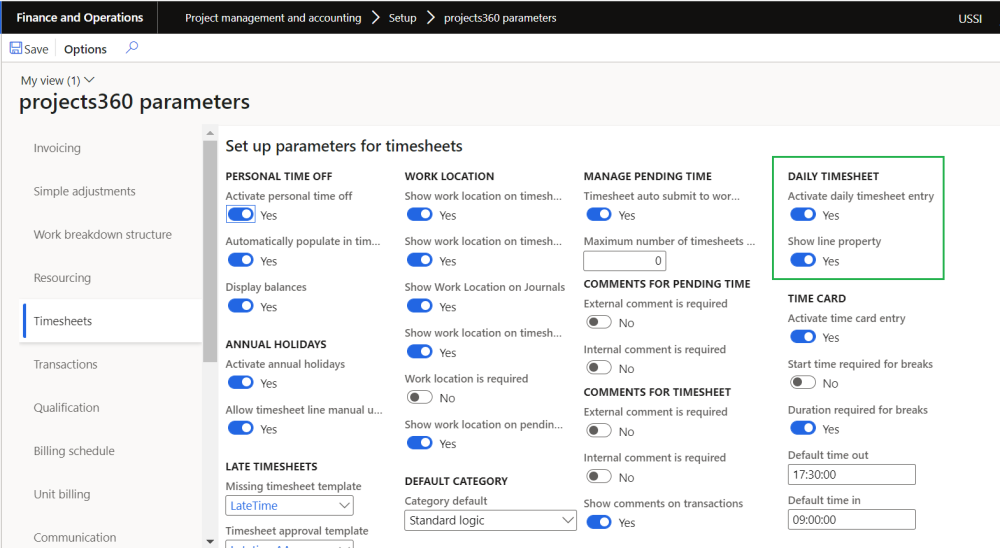Click the Default time out field
Image resolution: width=1000 pixels, height=548 pixels.
[x=851, y=474]
